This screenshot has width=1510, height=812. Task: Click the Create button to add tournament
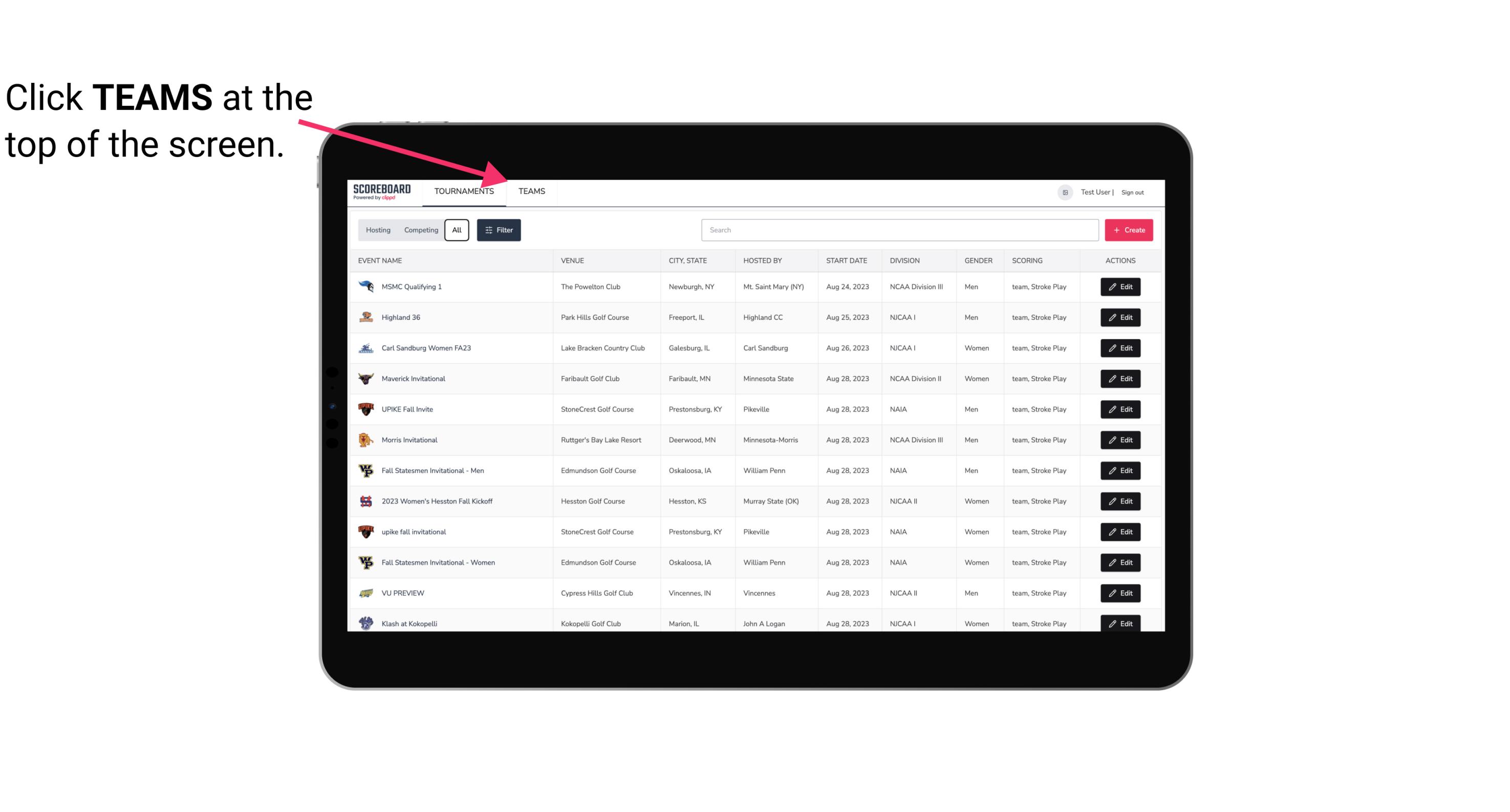click(1128, 229)
